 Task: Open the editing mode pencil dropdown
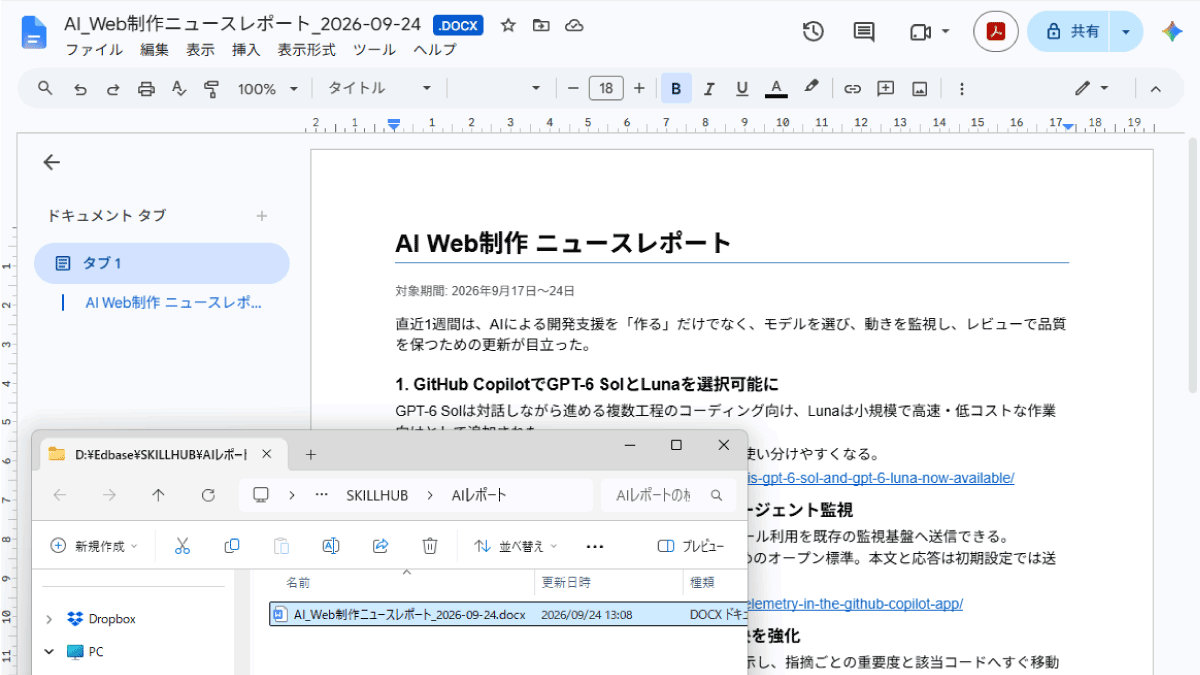point(1091,89)
